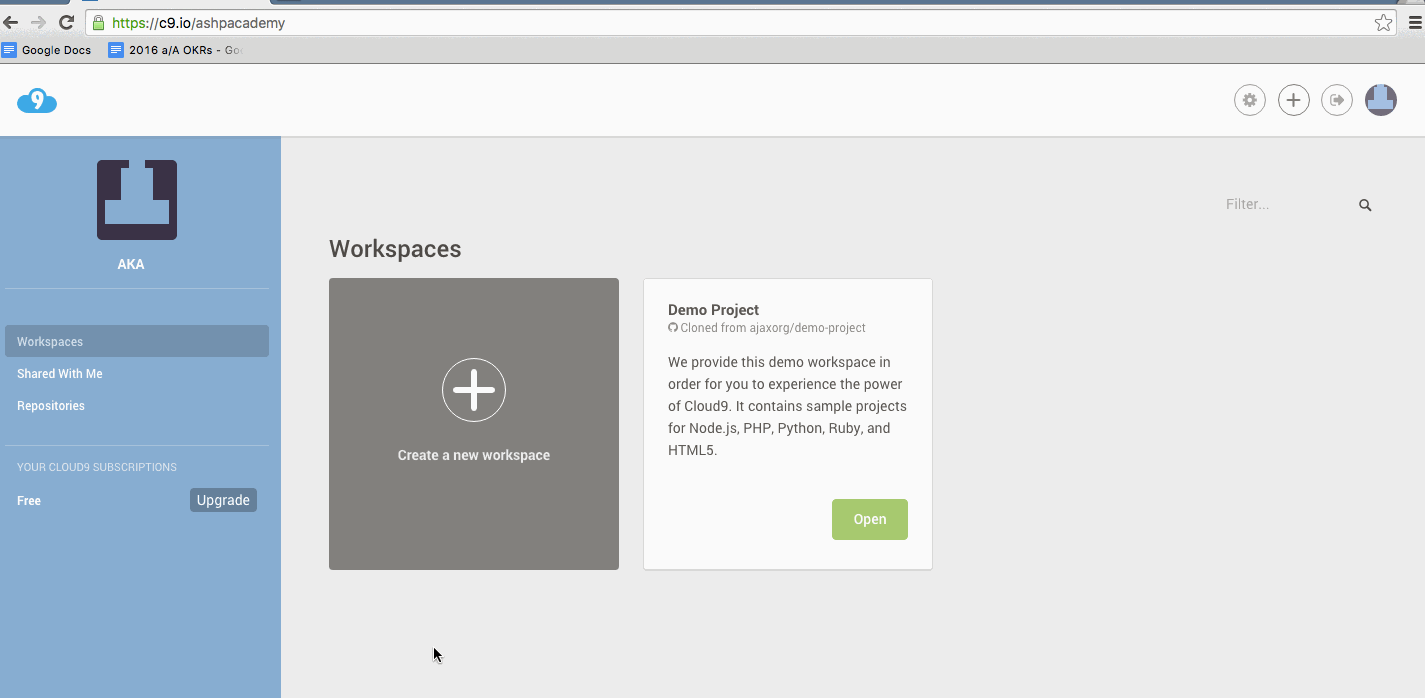Bookmark page with the star icon
Viewport: 1425px width, 698px height.
[x=1383, y=23]
